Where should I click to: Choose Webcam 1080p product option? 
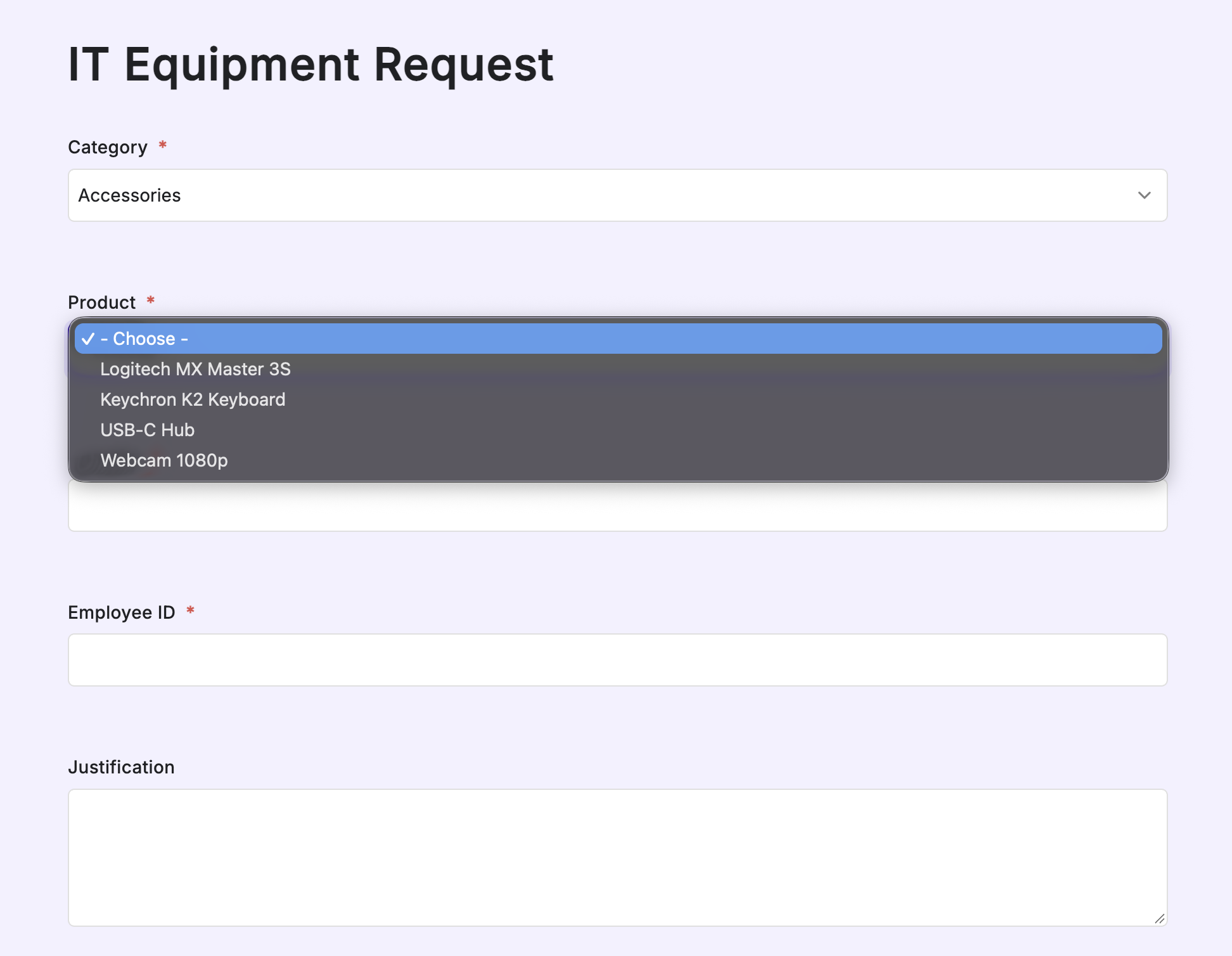click(x=618, y=460)
